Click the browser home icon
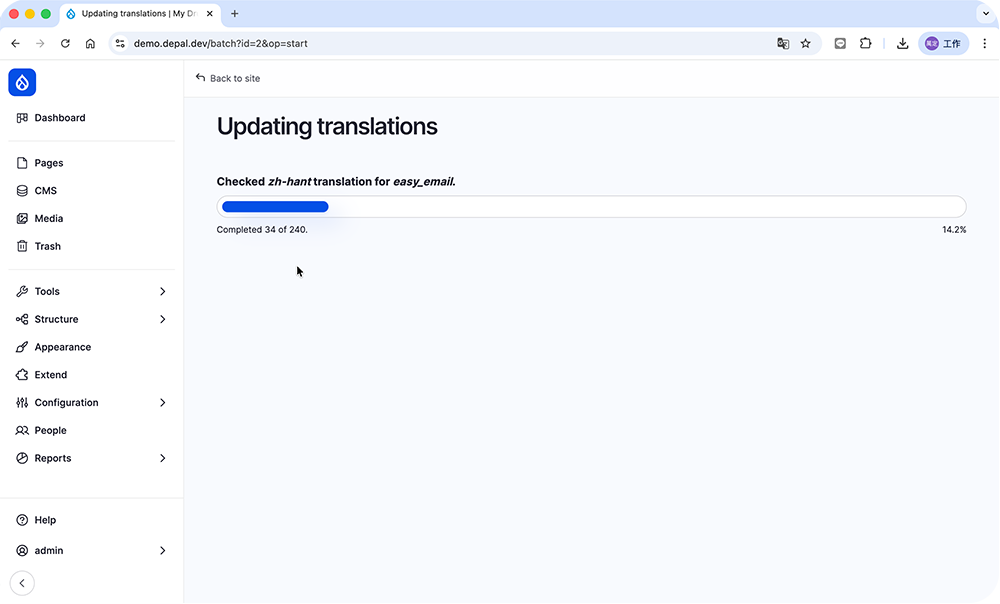1000x604 pixels. (x=90, y=44)
